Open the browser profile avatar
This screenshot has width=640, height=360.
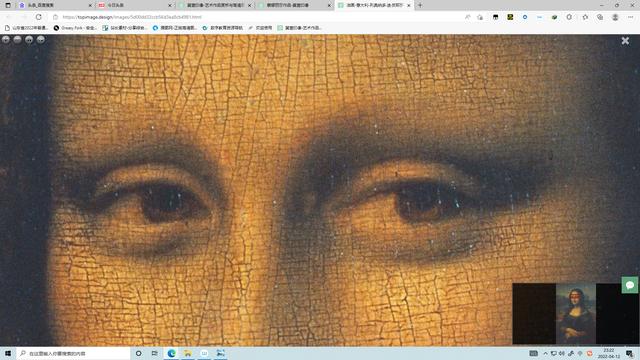tap(615, 17)
